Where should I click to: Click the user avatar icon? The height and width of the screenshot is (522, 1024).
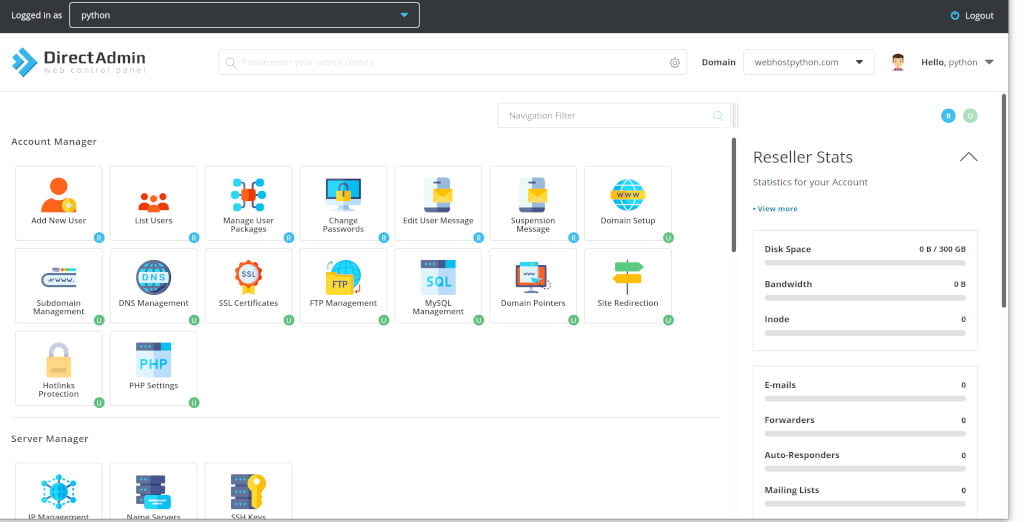coord(898,62)
